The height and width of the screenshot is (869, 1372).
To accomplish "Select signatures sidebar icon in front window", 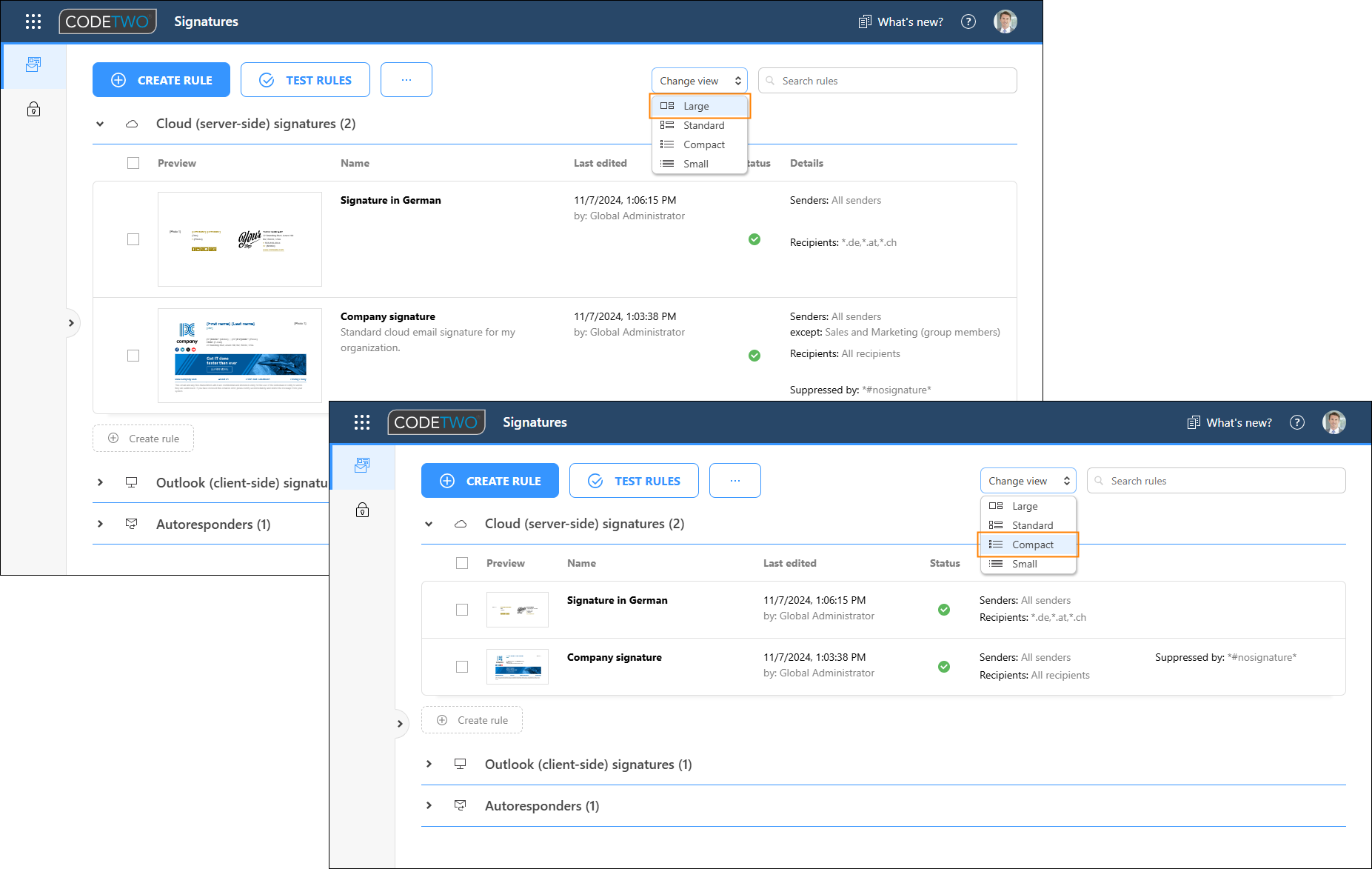I will (362, 466).
